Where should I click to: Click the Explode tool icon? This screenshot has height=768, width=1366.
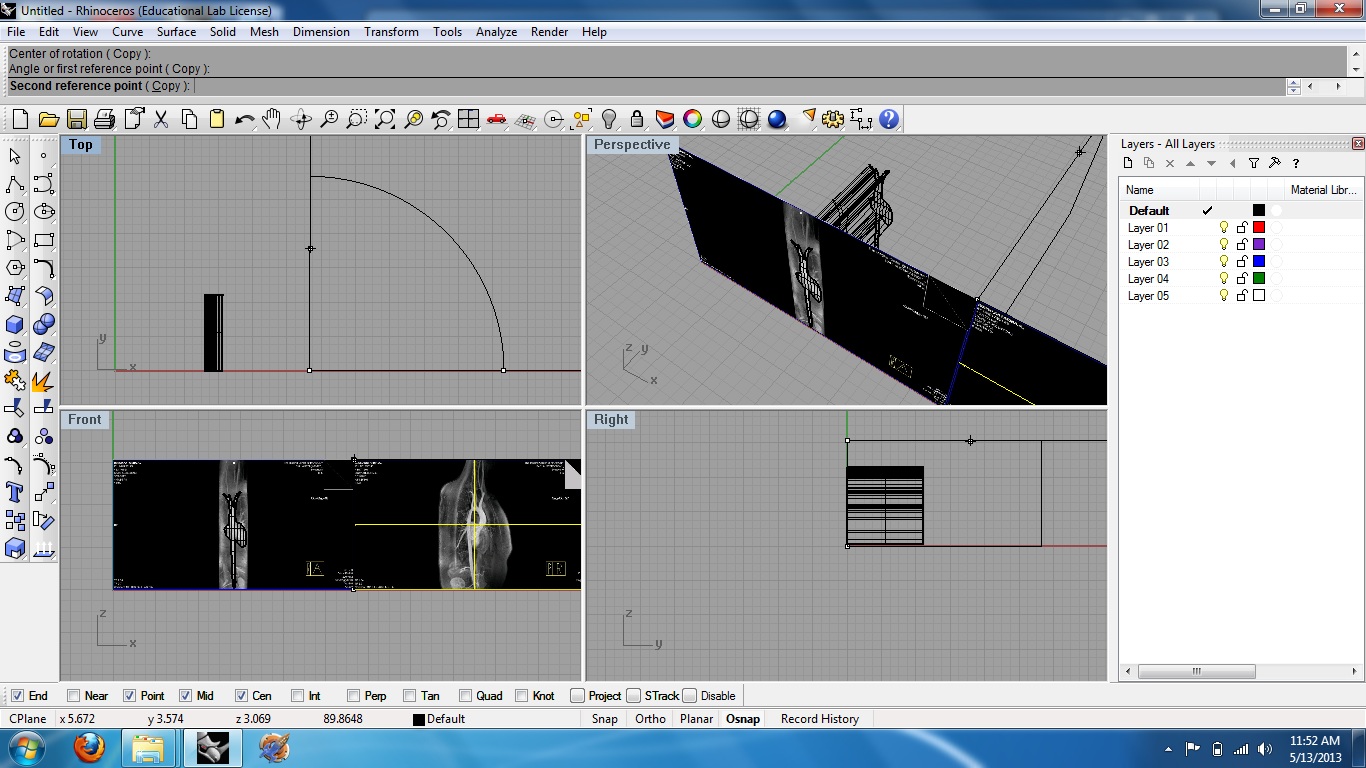coord(43,380)
